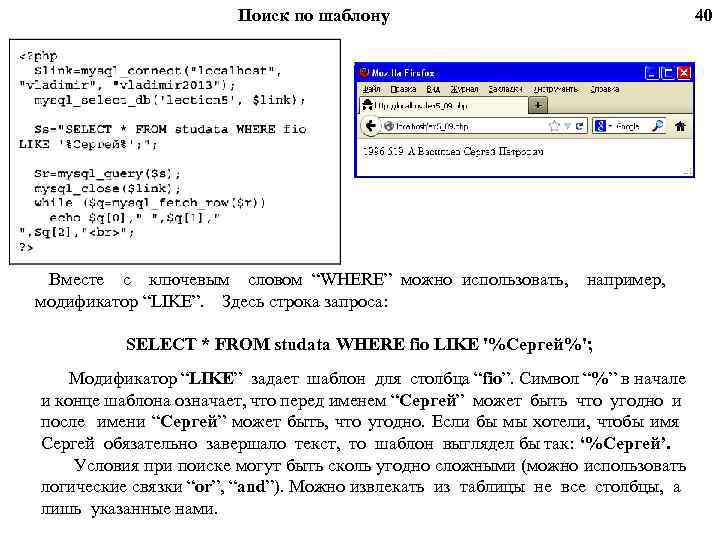Click the site globe icon in address bar
720x540 pixels.
pyautogui.click(x=388, y=126)
